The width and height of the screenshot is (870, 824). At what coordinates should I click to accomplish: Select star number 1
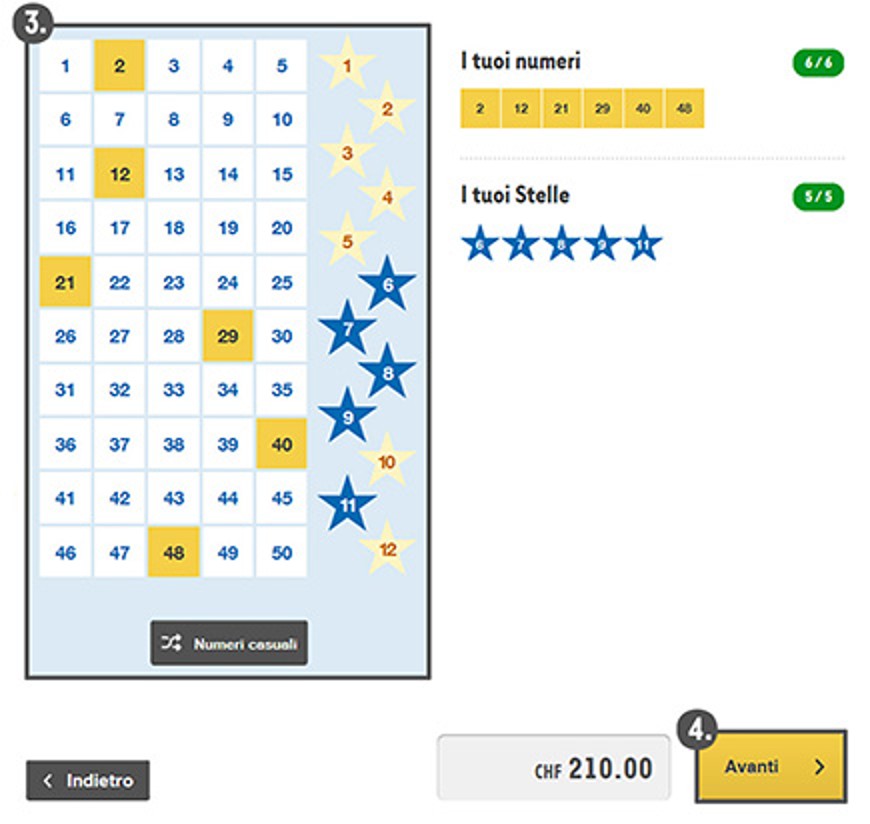pos(347,64)
